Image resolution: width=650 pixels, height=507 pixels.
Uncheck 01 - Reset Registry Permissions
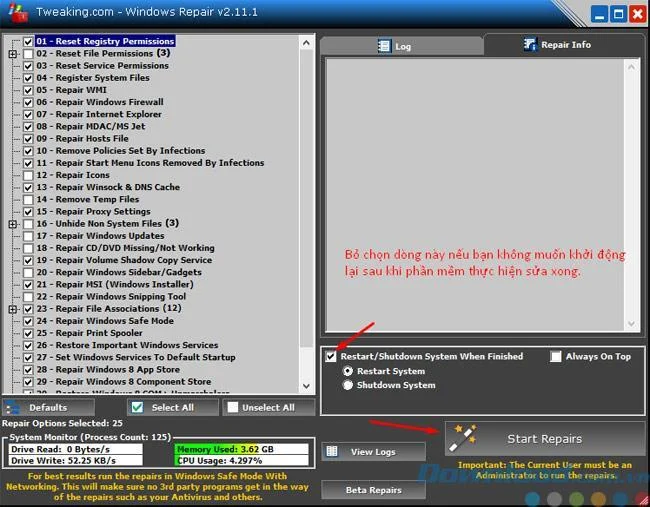point(28,41)
